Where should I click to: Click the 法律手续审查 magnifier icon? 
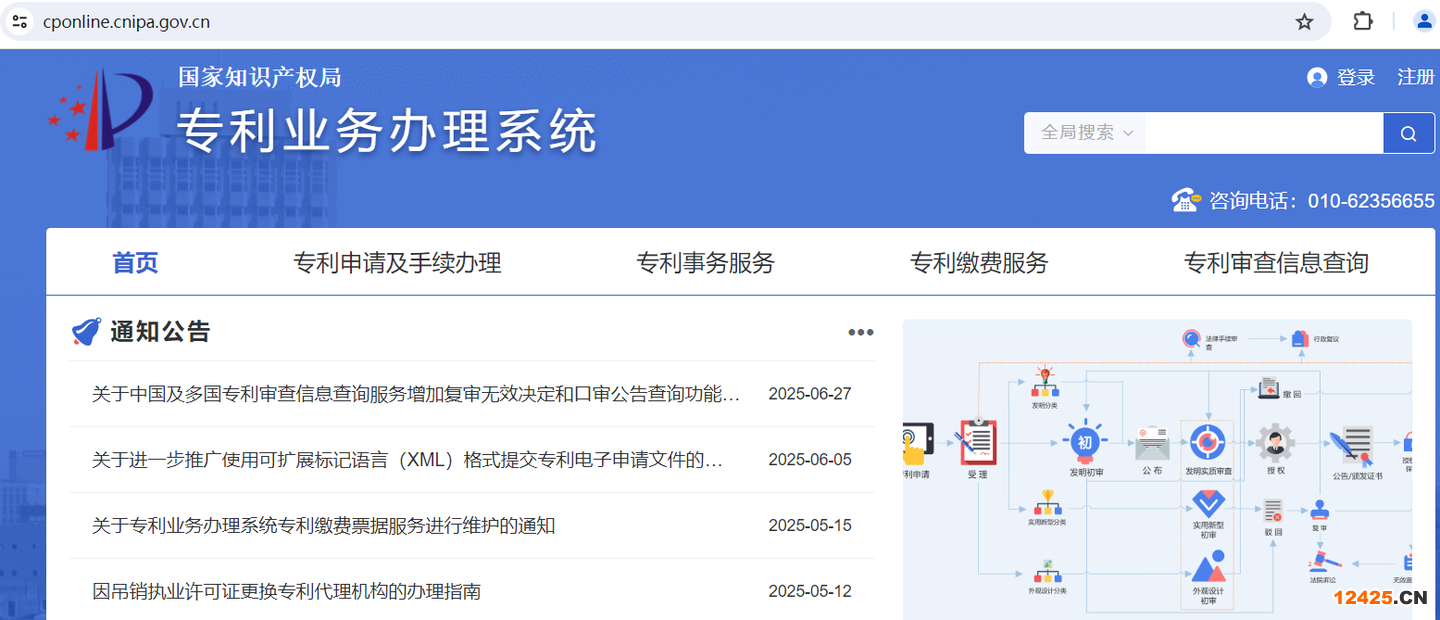[x=1191, y=339]
